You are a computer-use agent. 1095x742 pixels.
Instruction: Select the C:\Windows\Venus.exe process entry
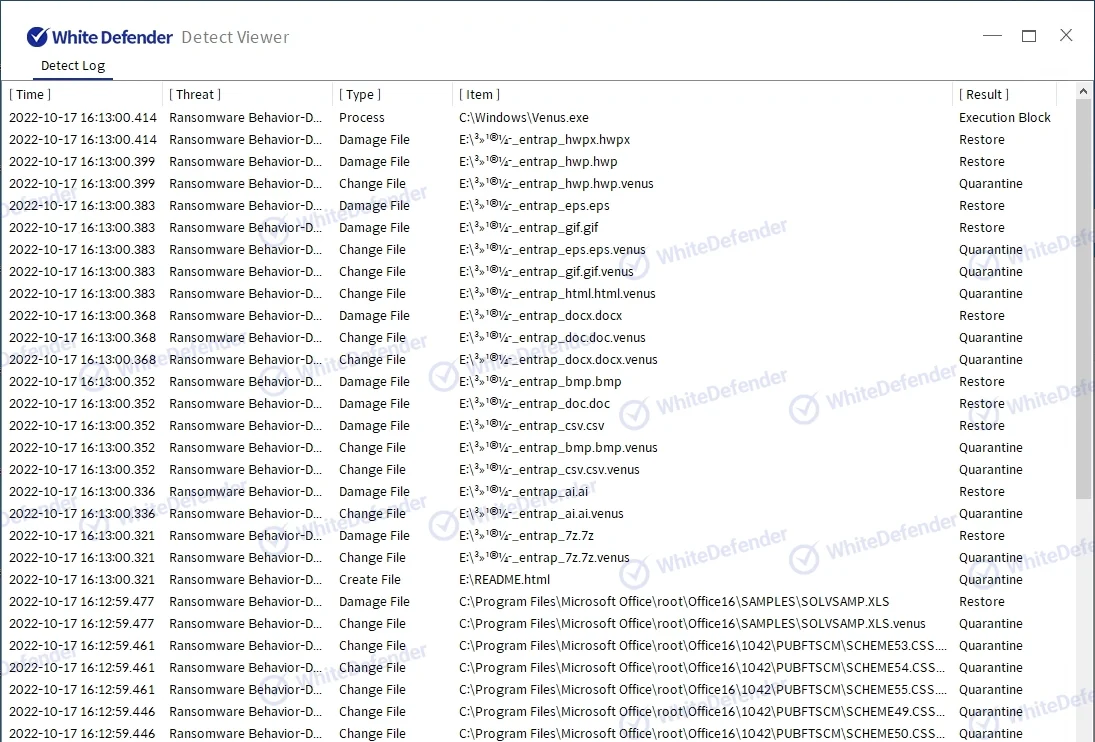coord(523,118)
